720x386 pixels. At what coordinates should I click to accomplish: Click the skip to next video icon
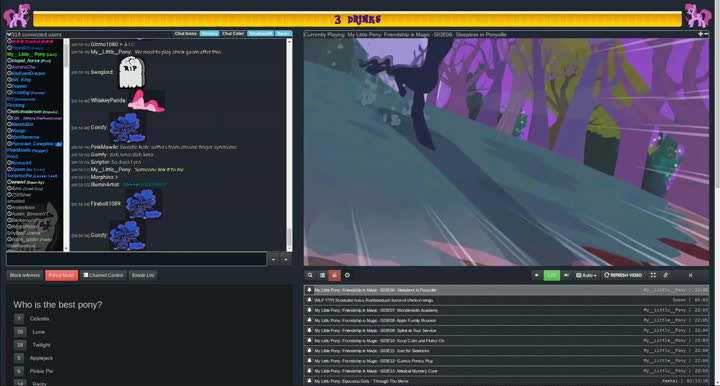690,275
